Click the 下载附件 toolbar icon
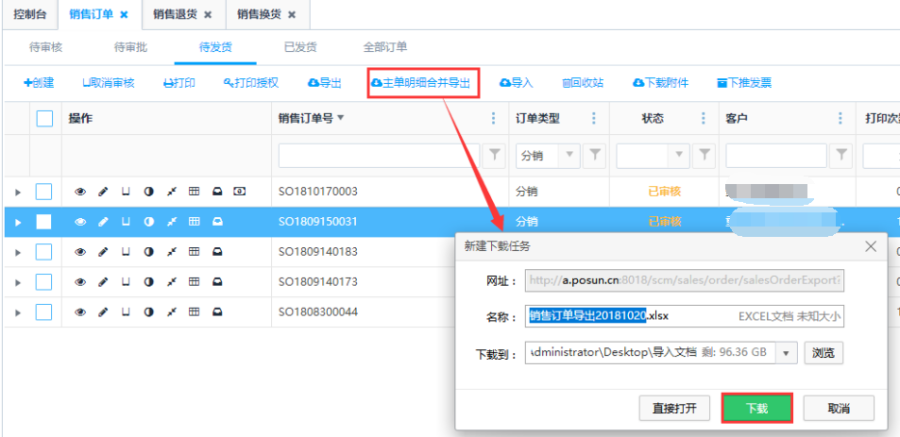 click(661, 83)
